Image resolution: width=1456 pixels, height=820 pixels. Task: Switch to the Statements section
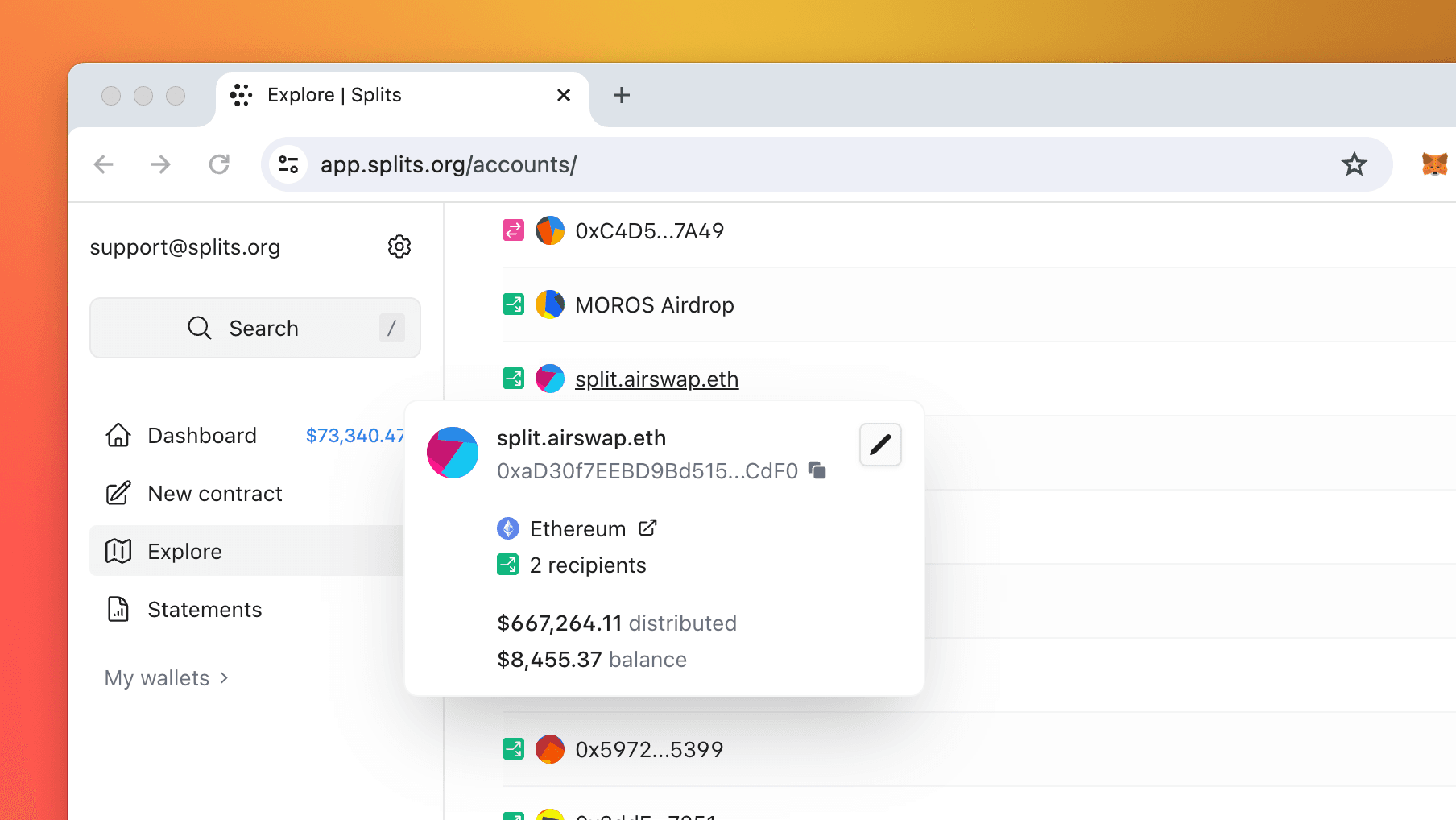coord(204,609)
